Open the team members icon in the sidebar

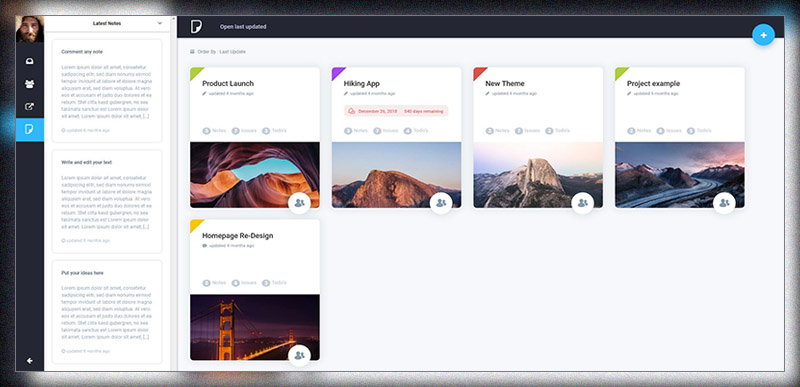(30, 84)
